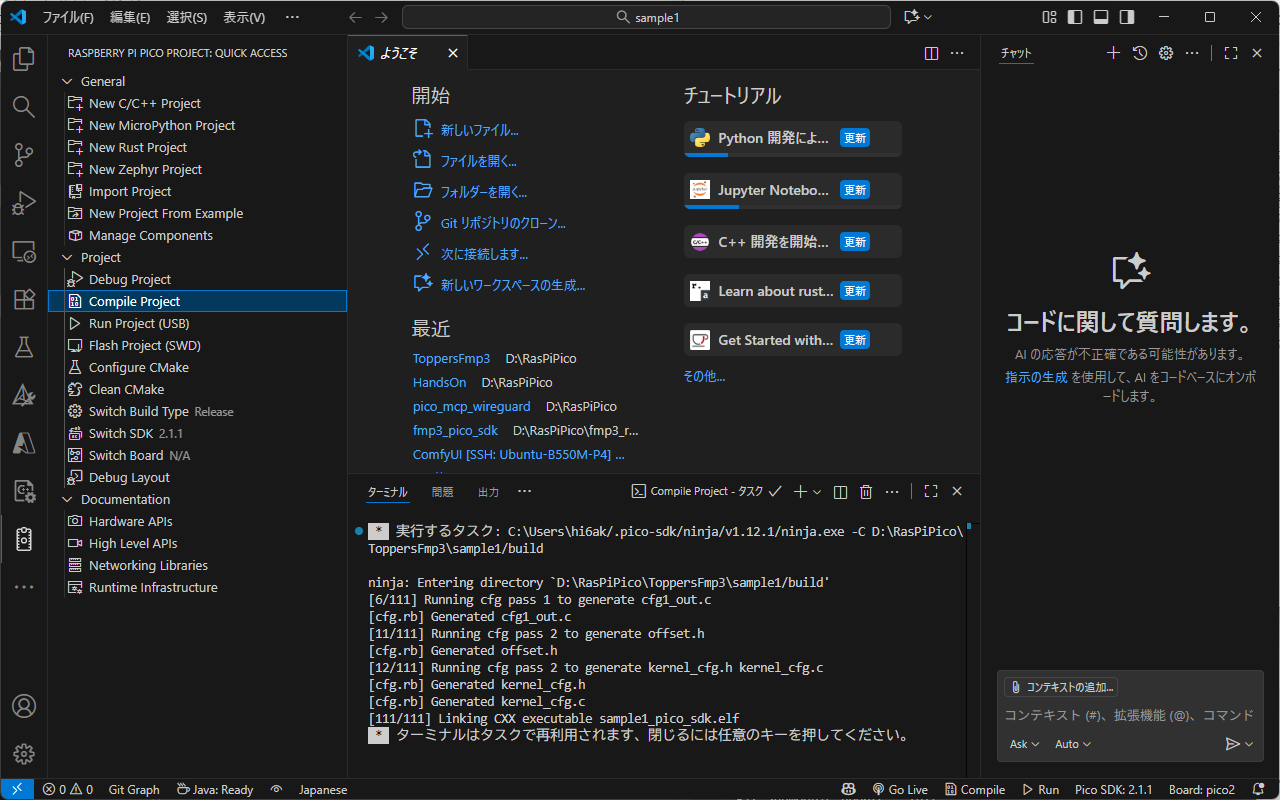Open errors and warnings count in status bar
The width and height of the screenshot is (1280, 800).
pyautogui.click(x=68, y=789)
